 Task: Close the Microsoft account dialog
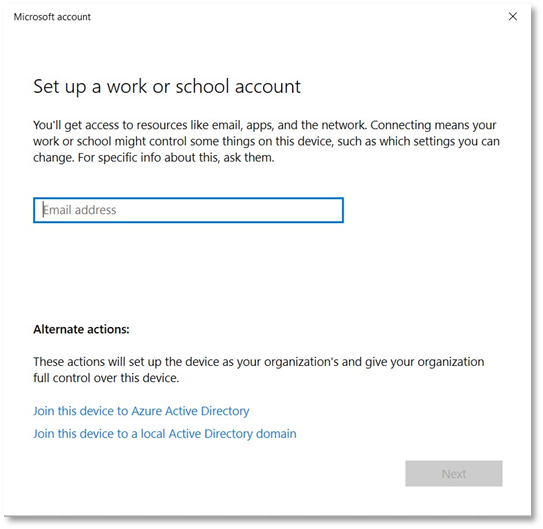(x=513, y=16)
